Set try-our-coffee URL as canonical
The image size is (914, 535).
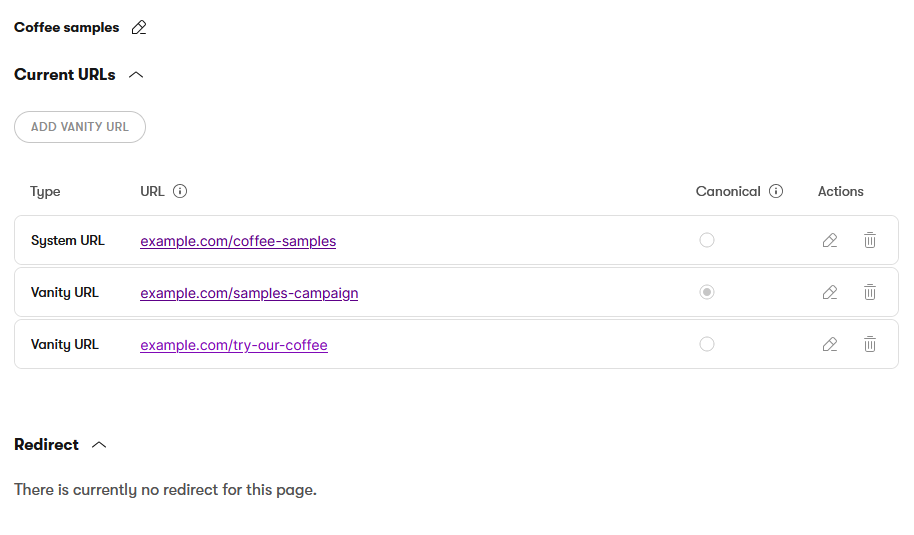[x=707, y=345]
